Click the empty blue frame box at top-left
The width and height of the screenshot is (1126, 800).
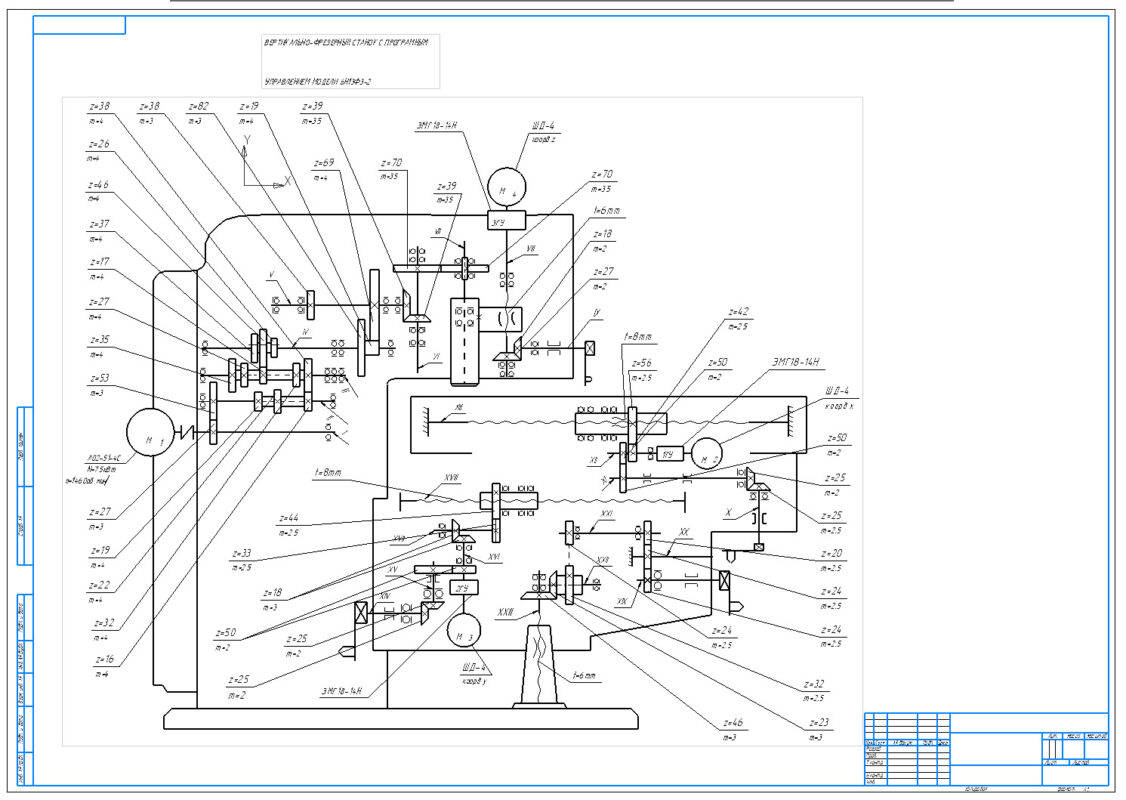click(79, 25)
